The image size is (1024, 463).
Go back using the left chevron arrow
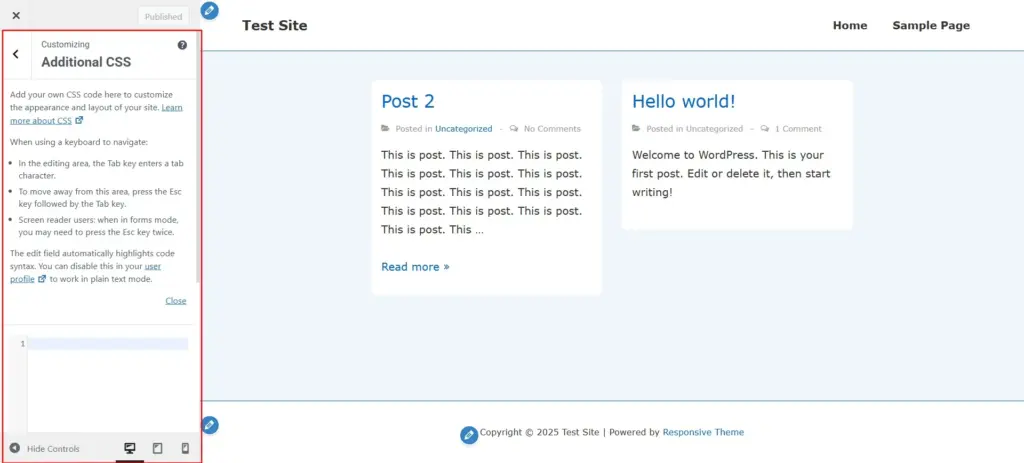pyautogui.click(x=16, y=55)
